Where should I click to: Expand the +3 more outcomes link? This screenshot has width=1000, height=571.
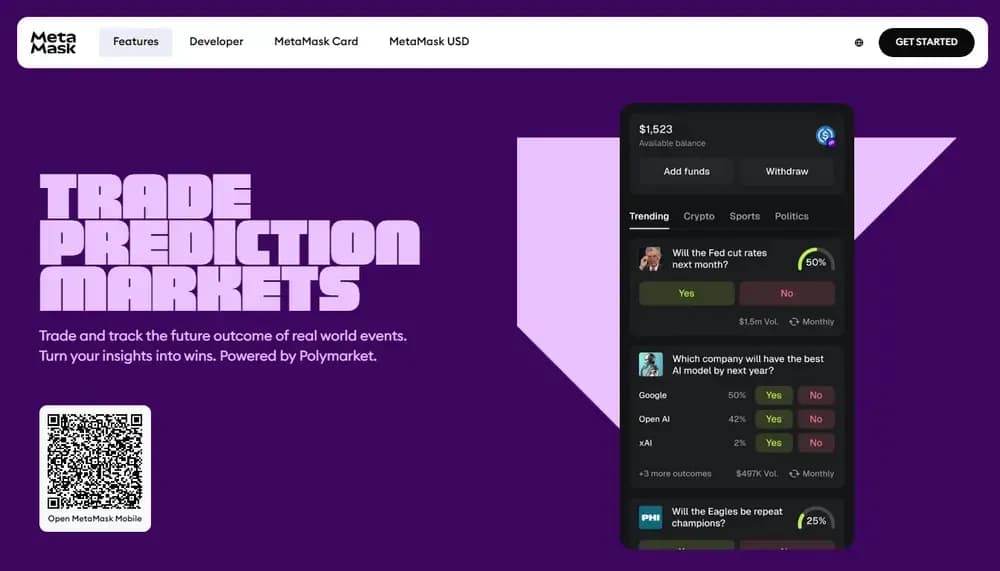tap(675, 473)
